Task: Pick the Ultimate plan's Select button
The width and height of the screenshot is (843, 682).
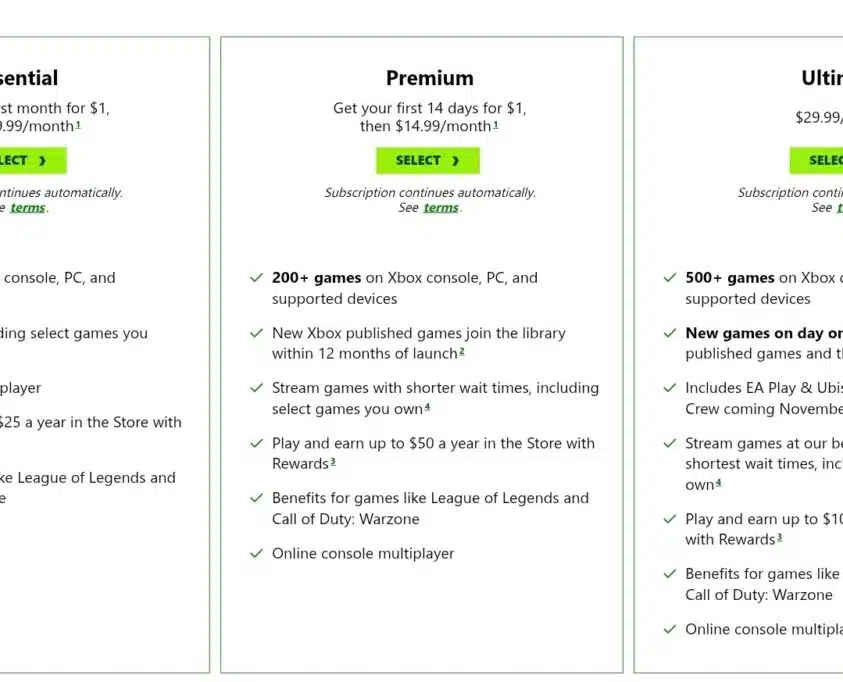Action: [820, 160]
